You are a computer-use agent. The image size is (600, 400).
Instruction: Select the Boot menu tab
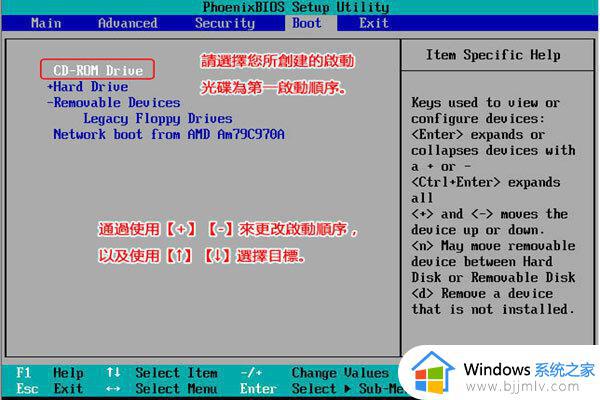307,23
